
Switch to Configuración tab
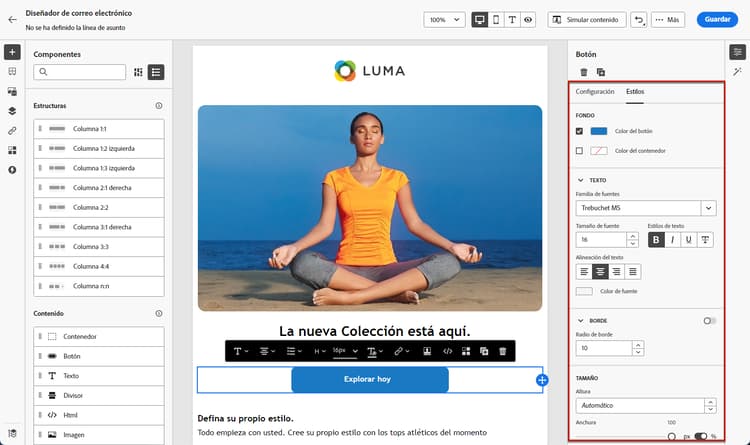click(x=595, y=92)
